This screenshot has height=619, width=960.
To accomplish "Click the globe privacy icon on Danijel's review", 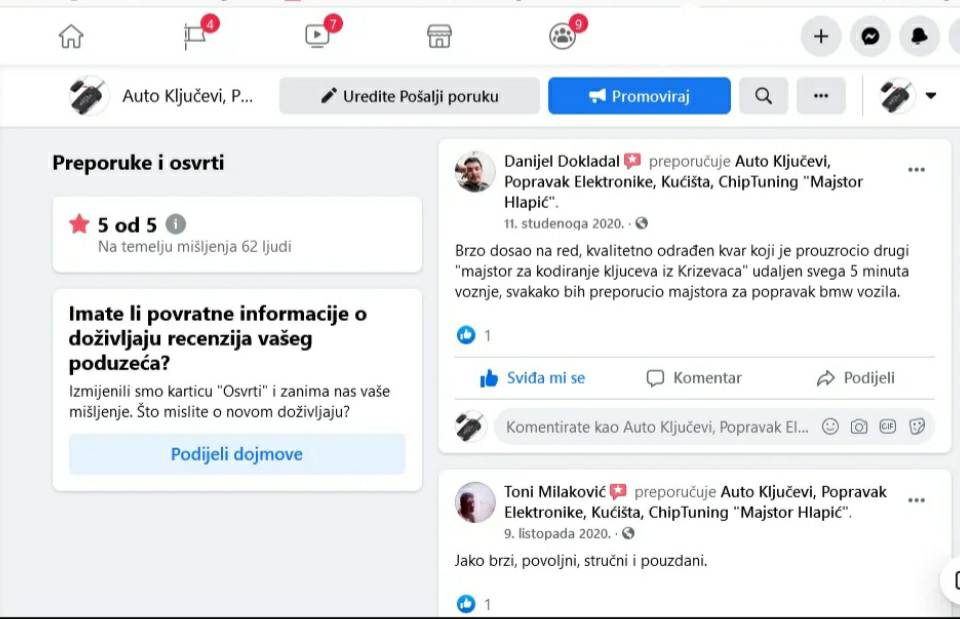I will 641,223.
